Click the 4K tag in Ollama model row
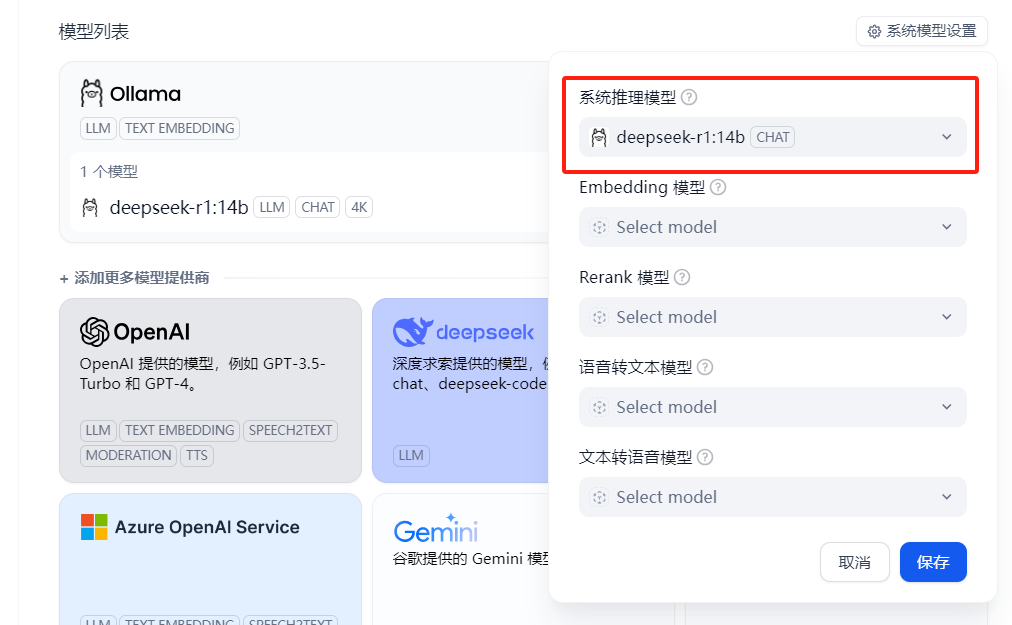Viewport: 1012px width, 625px height. [359, 207]
